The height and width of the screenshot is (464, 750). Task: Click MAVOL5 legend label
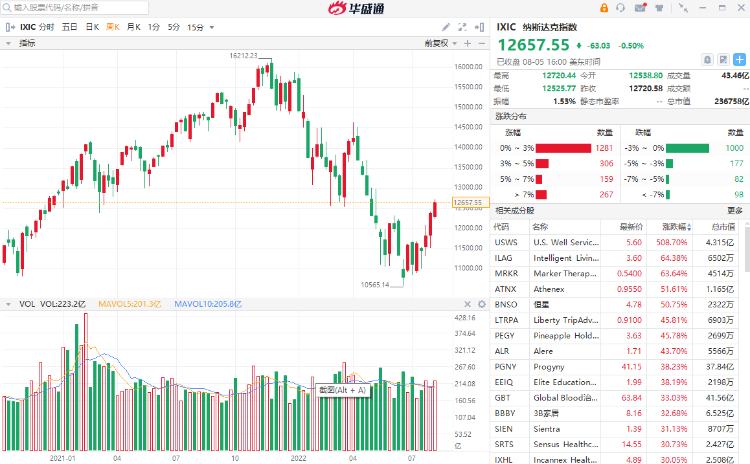pyautogui.click(x=130, y=304)
